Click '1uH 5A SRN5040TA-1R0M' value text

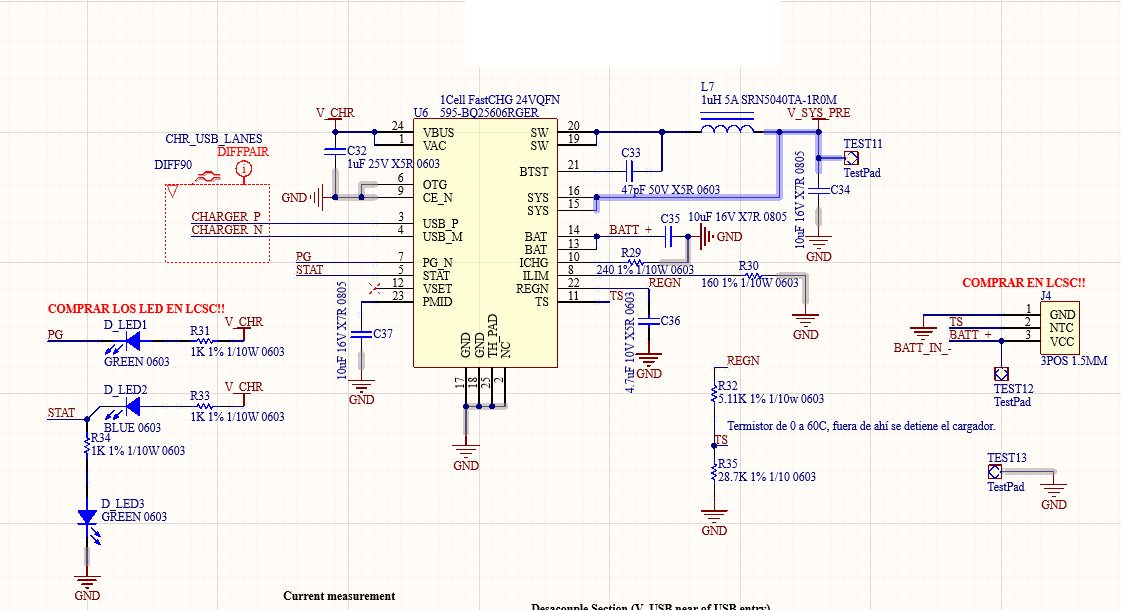[769, 100]
